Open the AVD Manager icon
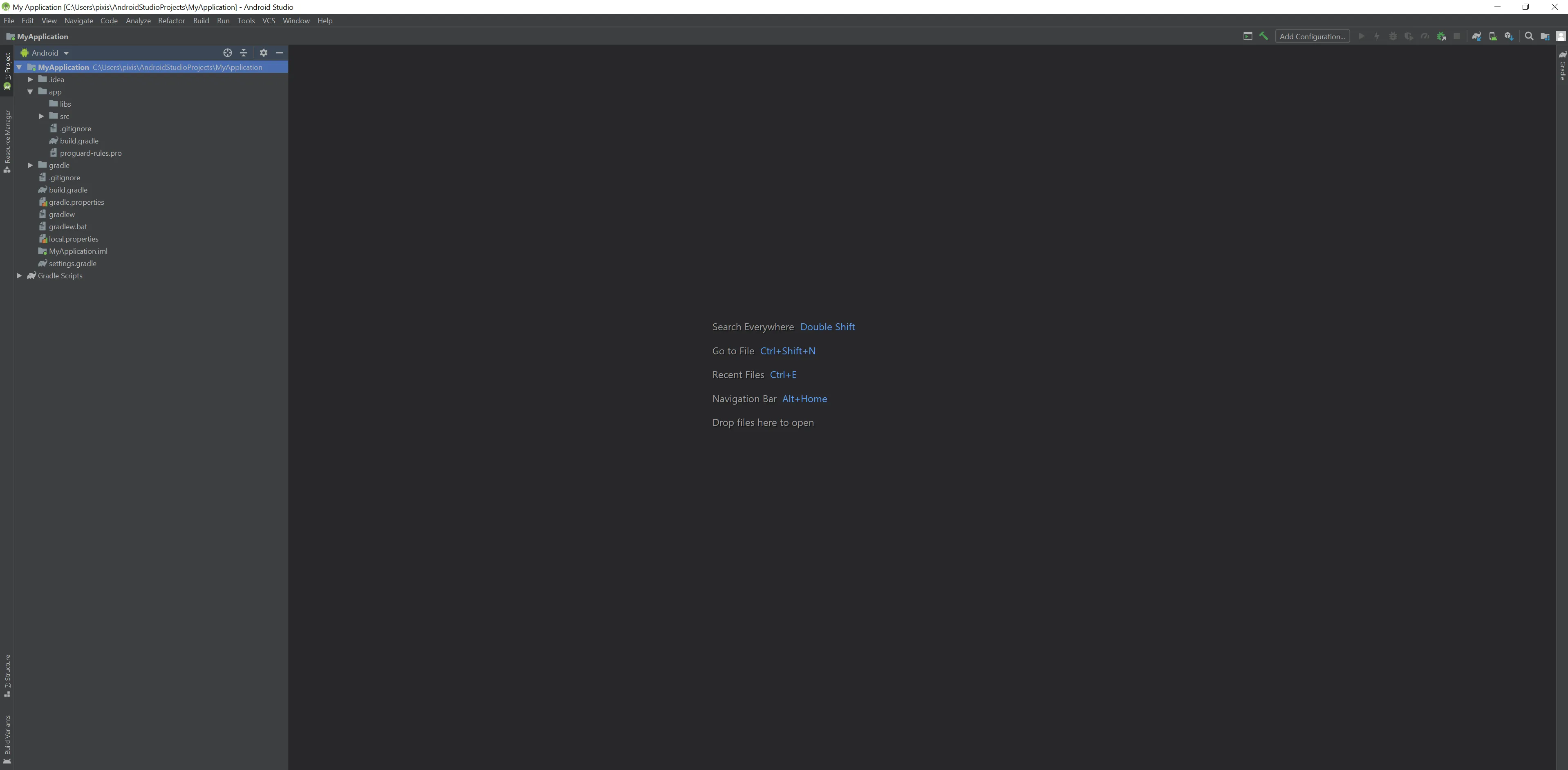Screen dimensions: 1568x770 (1492, 36)
